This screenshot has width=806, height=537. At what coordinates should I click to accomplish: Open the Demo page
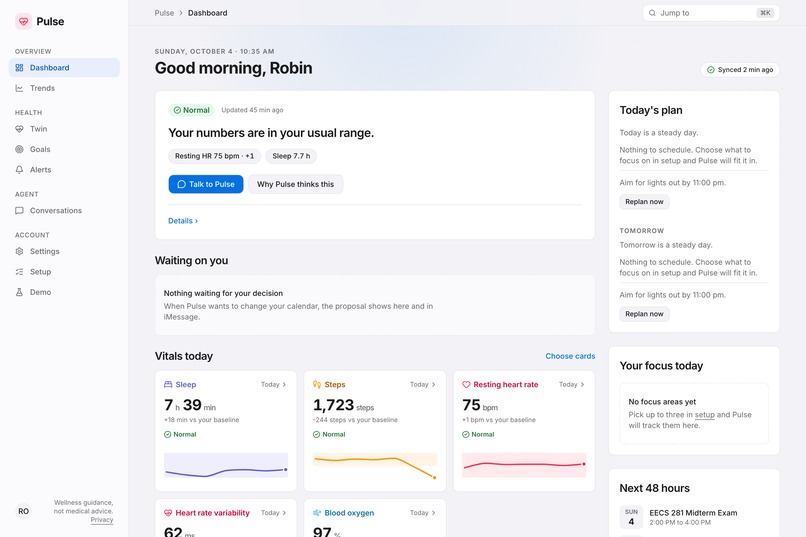pyautogui.click(x=64, y=292)
